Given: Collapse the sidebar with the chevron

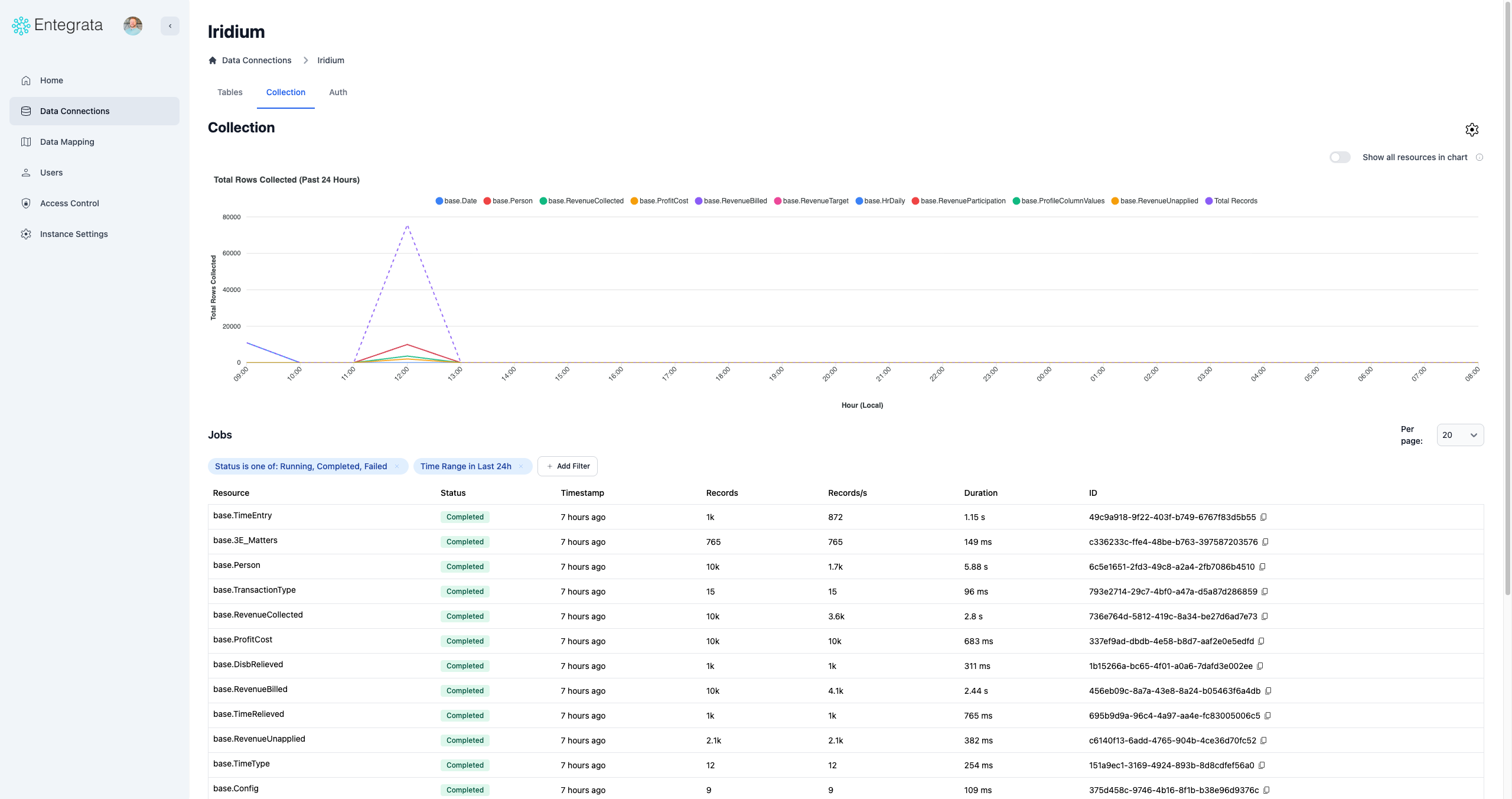Looking at the screenshot, I should 170,25.
